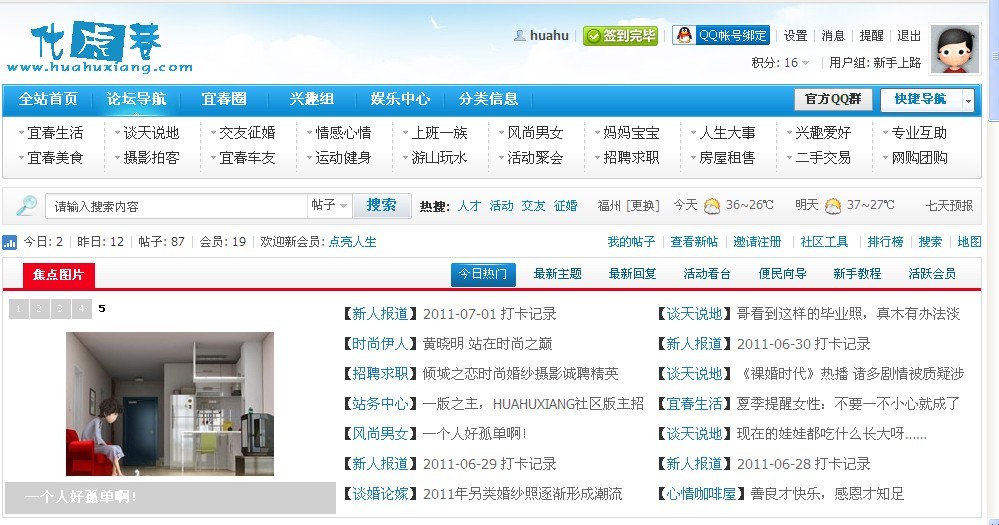
Task: Select slide 3 in focus picture pager
Action: (x=61, y=309)
